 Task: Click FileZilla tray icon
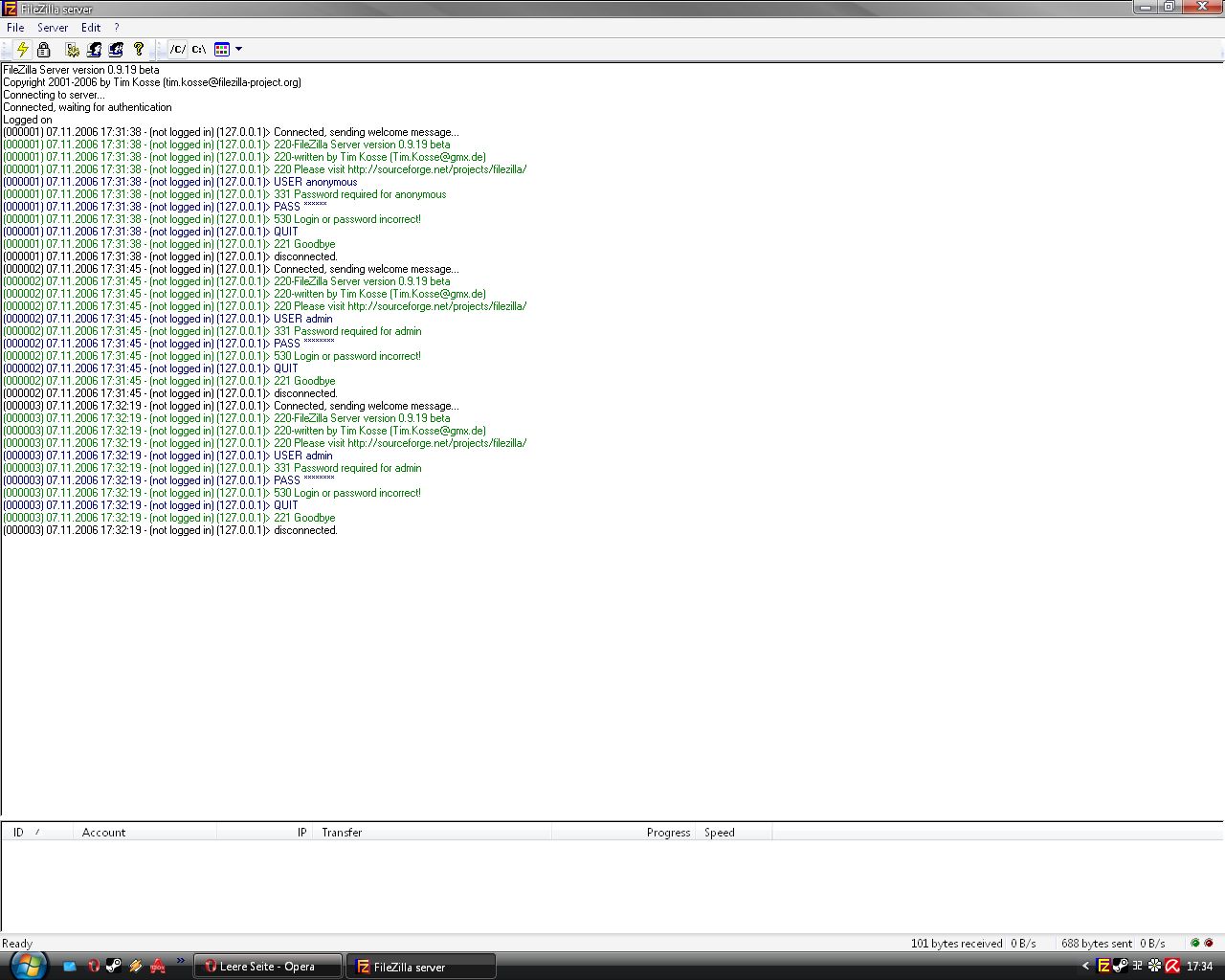[1103, 967]
